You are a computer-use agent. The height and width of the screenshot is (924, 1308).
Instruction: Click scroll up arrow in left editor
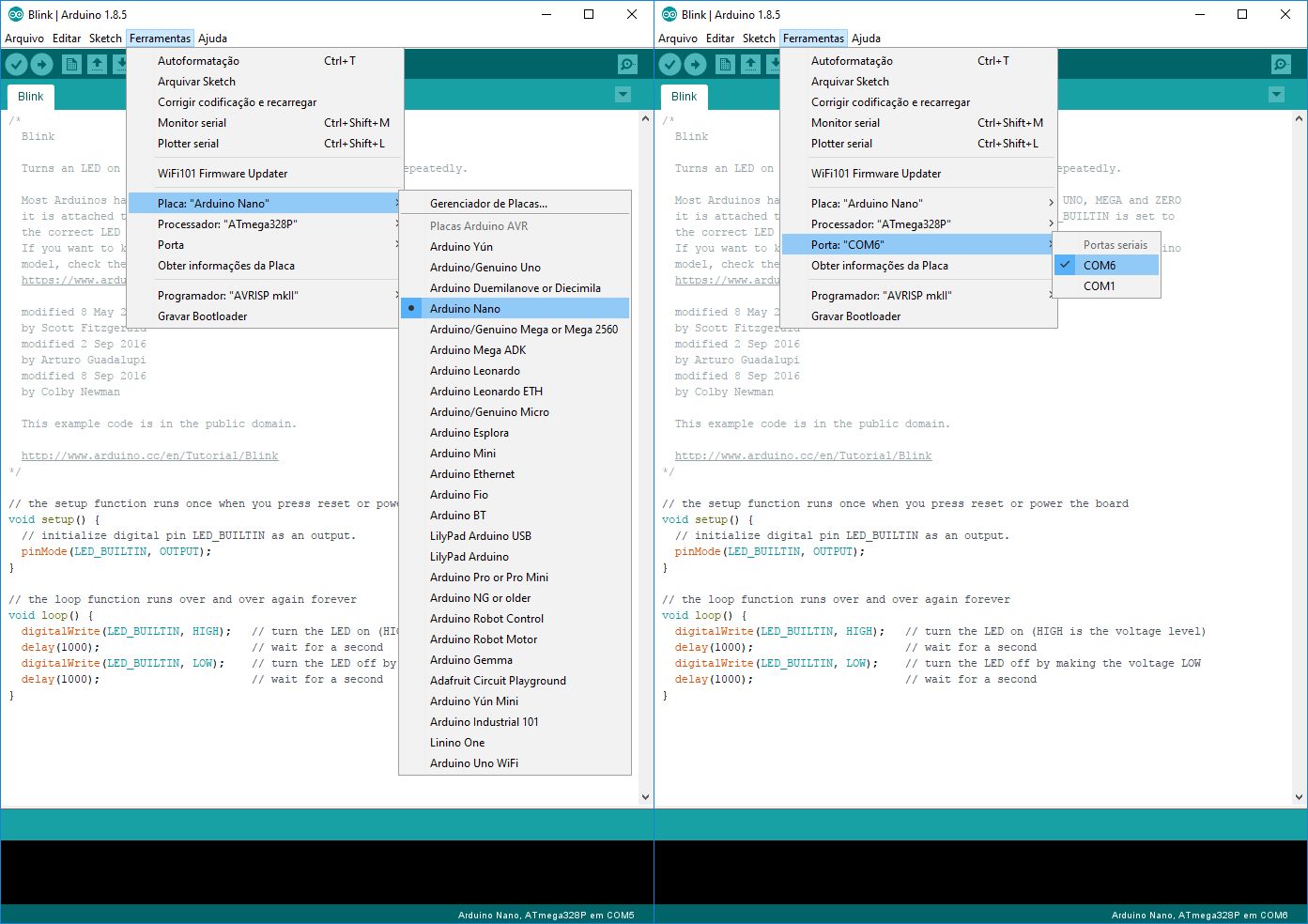coord(645,119)
